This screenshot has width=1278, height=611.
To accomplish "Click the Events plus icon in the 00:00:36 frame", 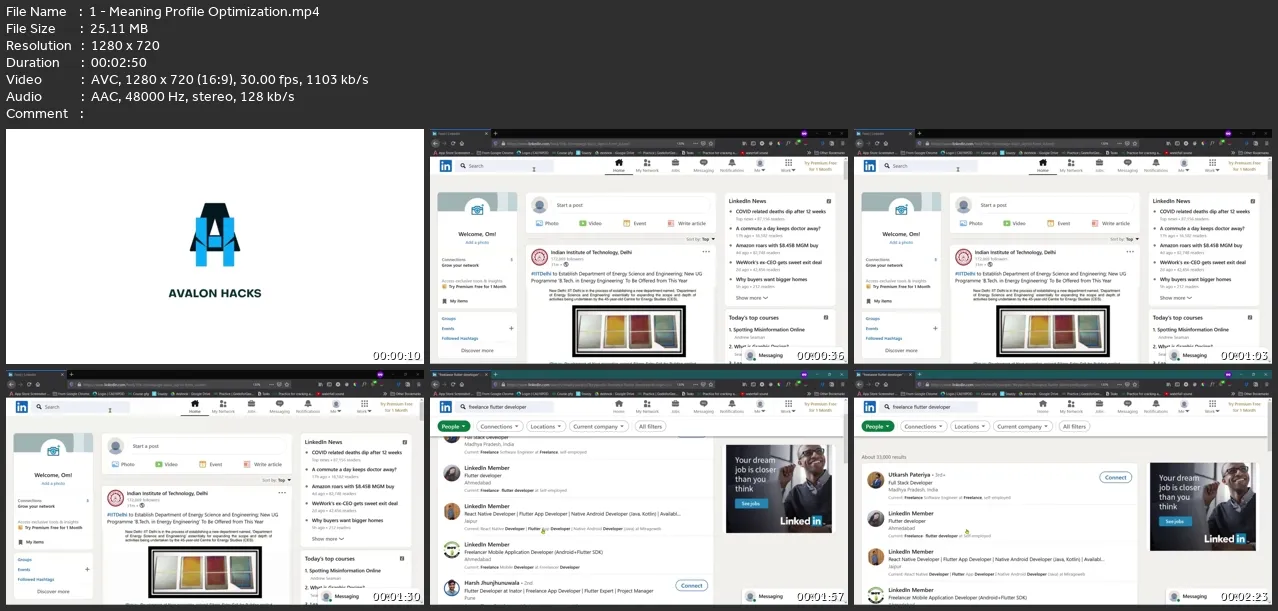I will (512, 328).
